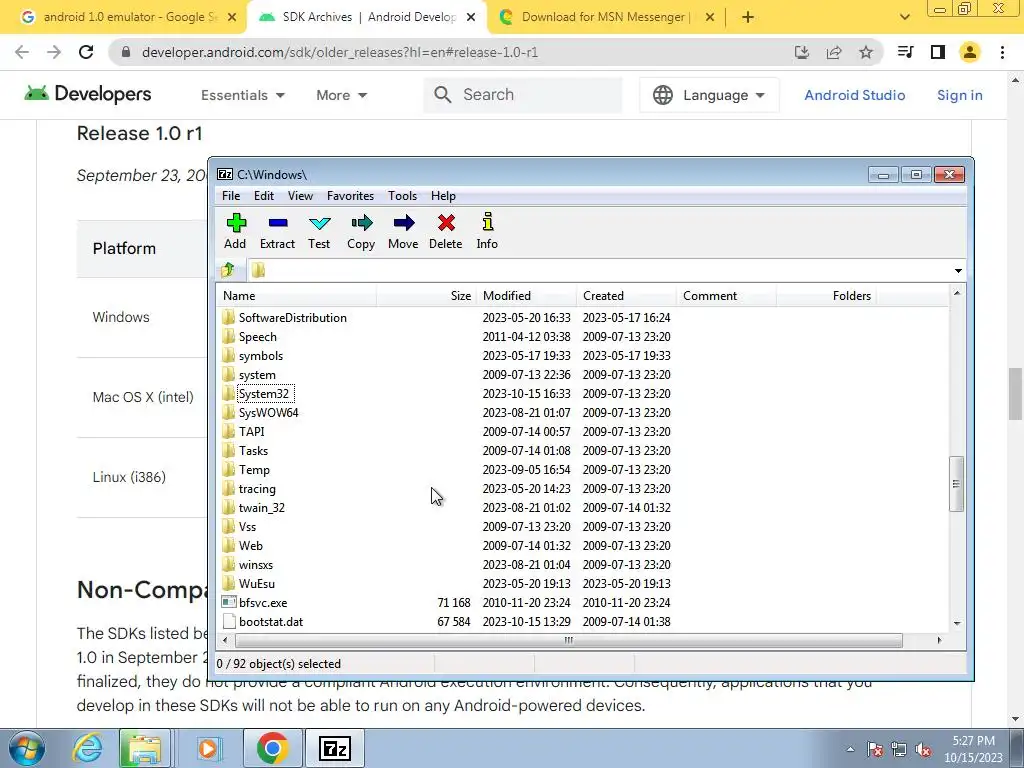Open the Favorites menu in 7-Zip
Screen dimensions: 1024x768
coord(350,196)
